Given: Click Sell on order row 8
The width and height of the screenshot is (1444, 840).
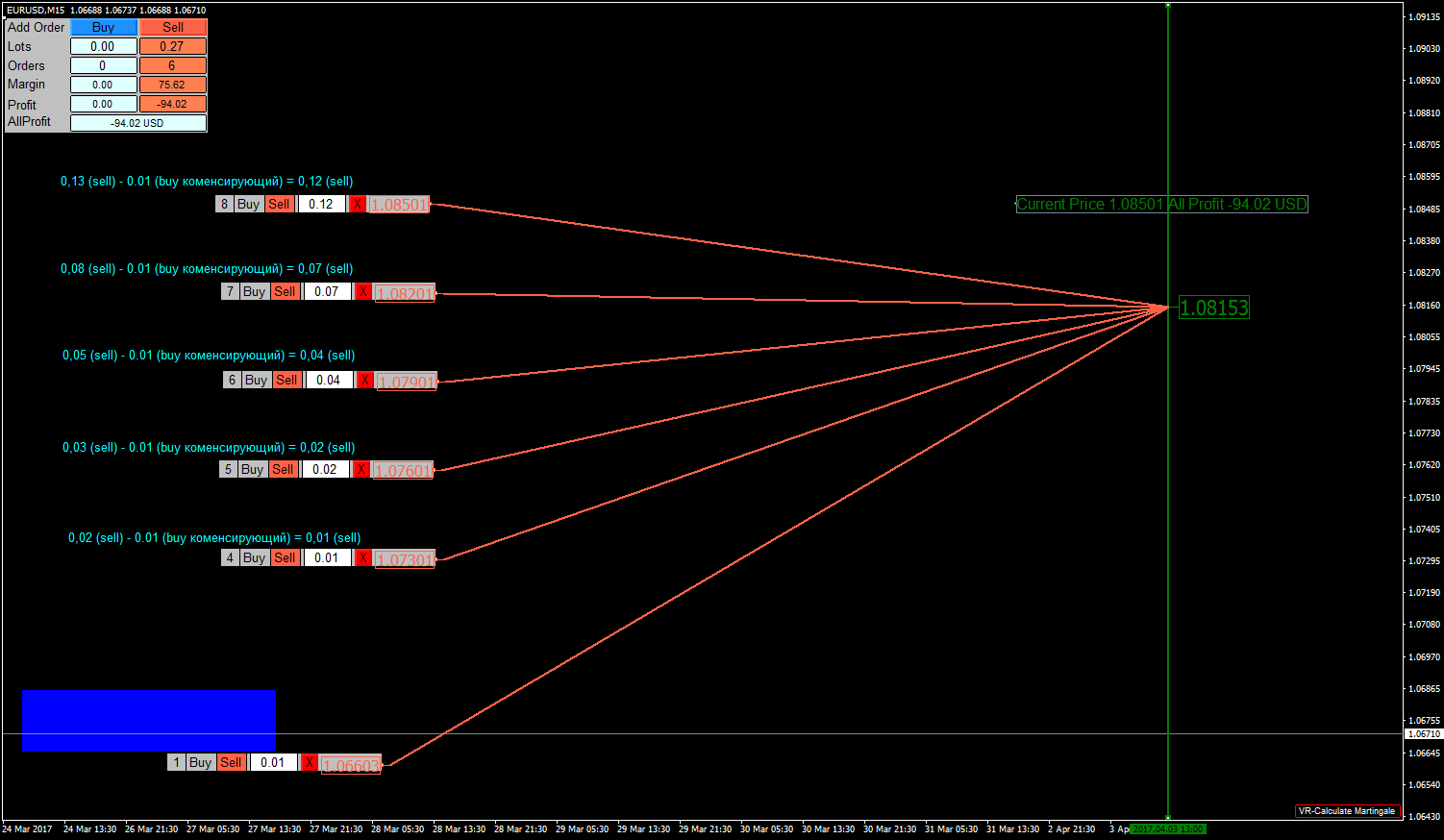Looking at the screenshot, I should click(279, 204).
